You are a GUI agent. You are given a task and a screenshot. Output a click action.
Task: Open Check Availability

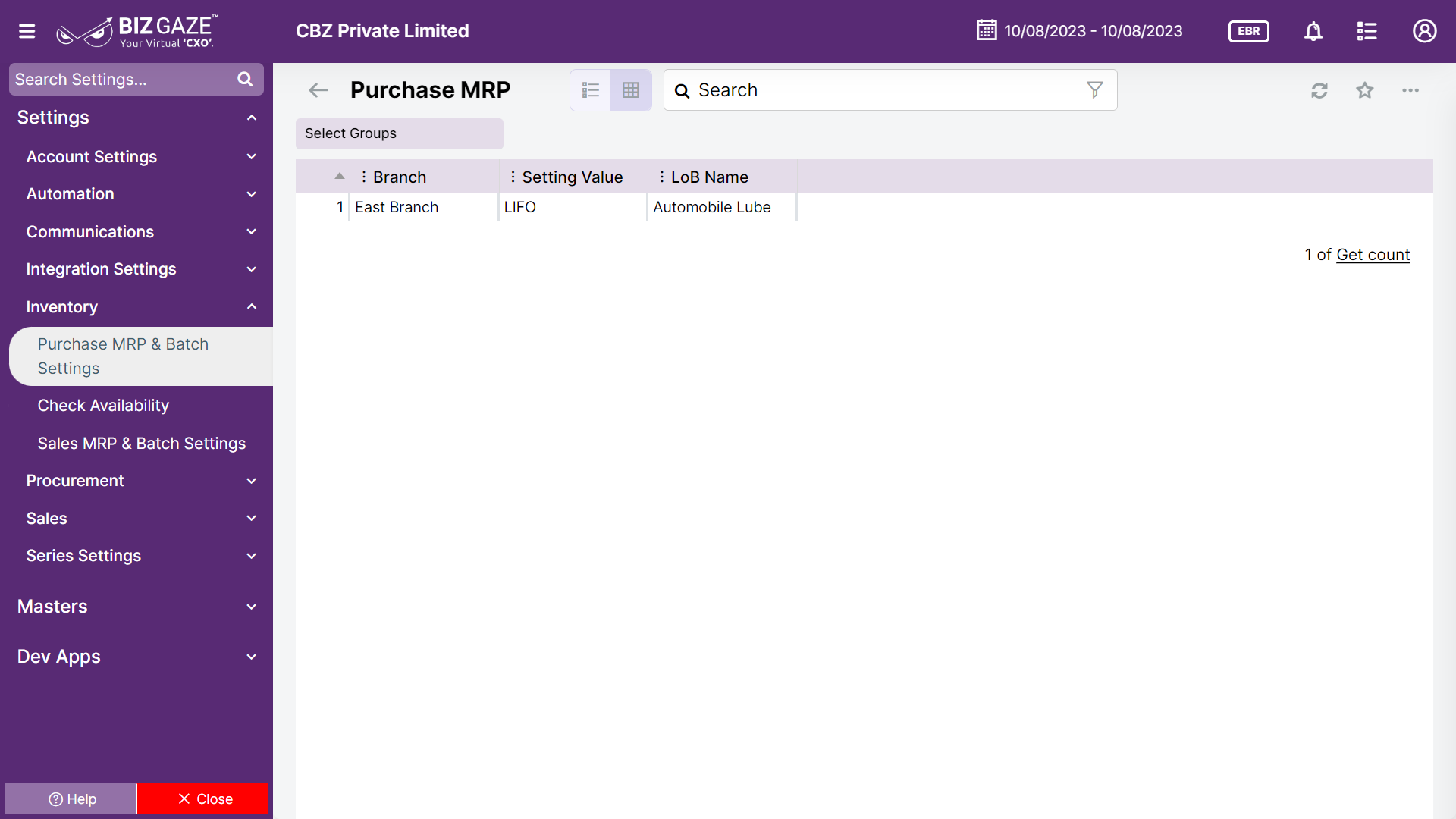pyautogui.click(x=103, y=406)
